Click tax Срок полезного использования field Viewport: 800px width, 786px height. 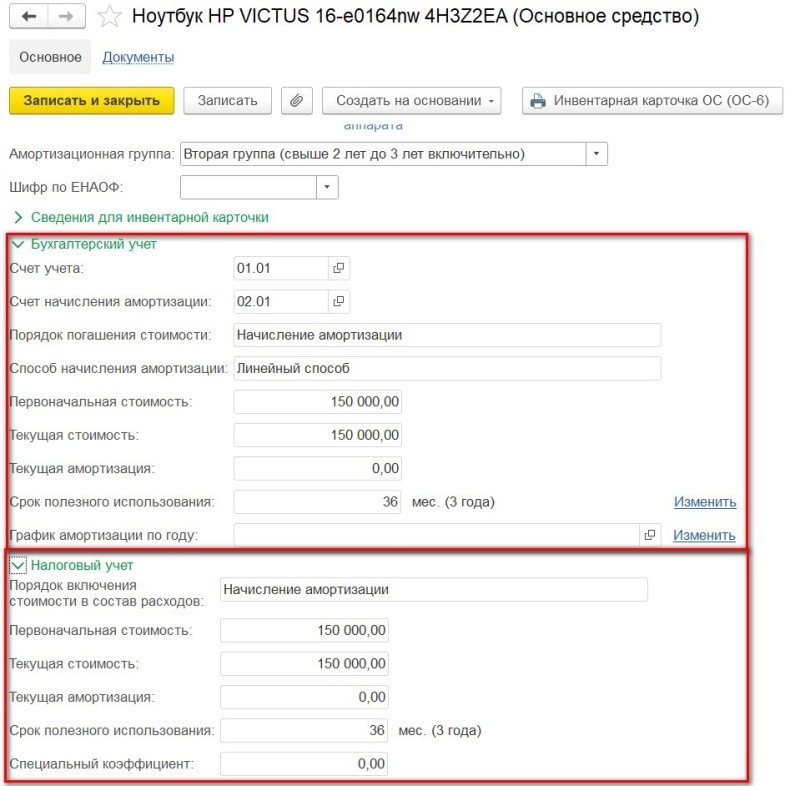pos(304,730)
